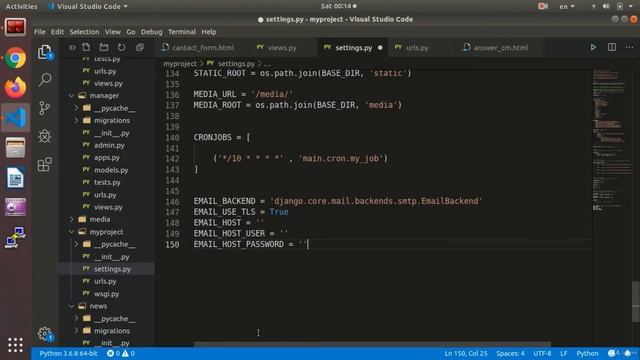This screenshot has width=640, height=360.
Task: Open the Files manager from dock
Action: (x=16, y=148)
